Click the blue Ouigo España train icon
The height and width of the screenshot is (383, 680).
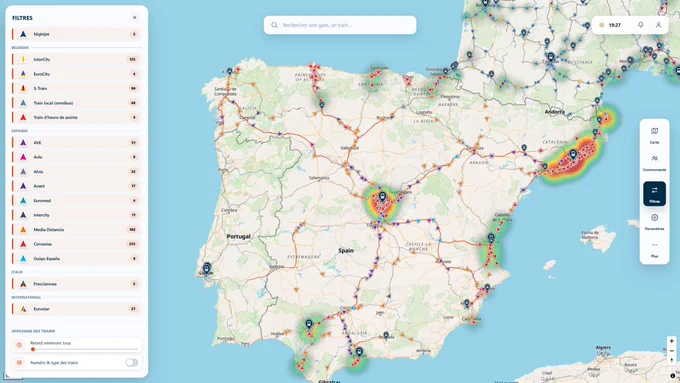click(23, 259)
